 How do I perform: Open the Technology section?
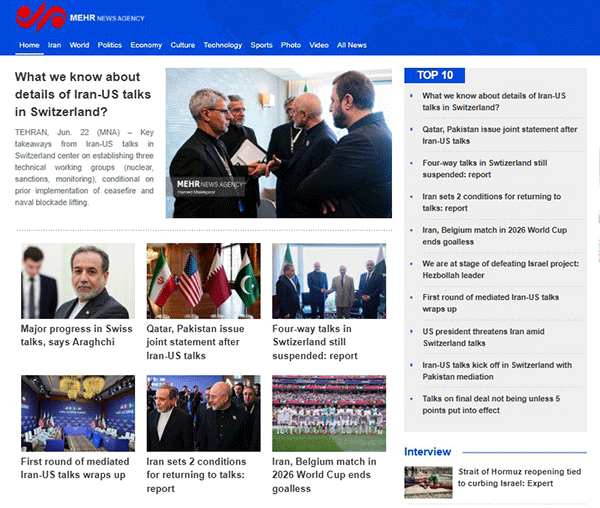(x=223, y=45)
